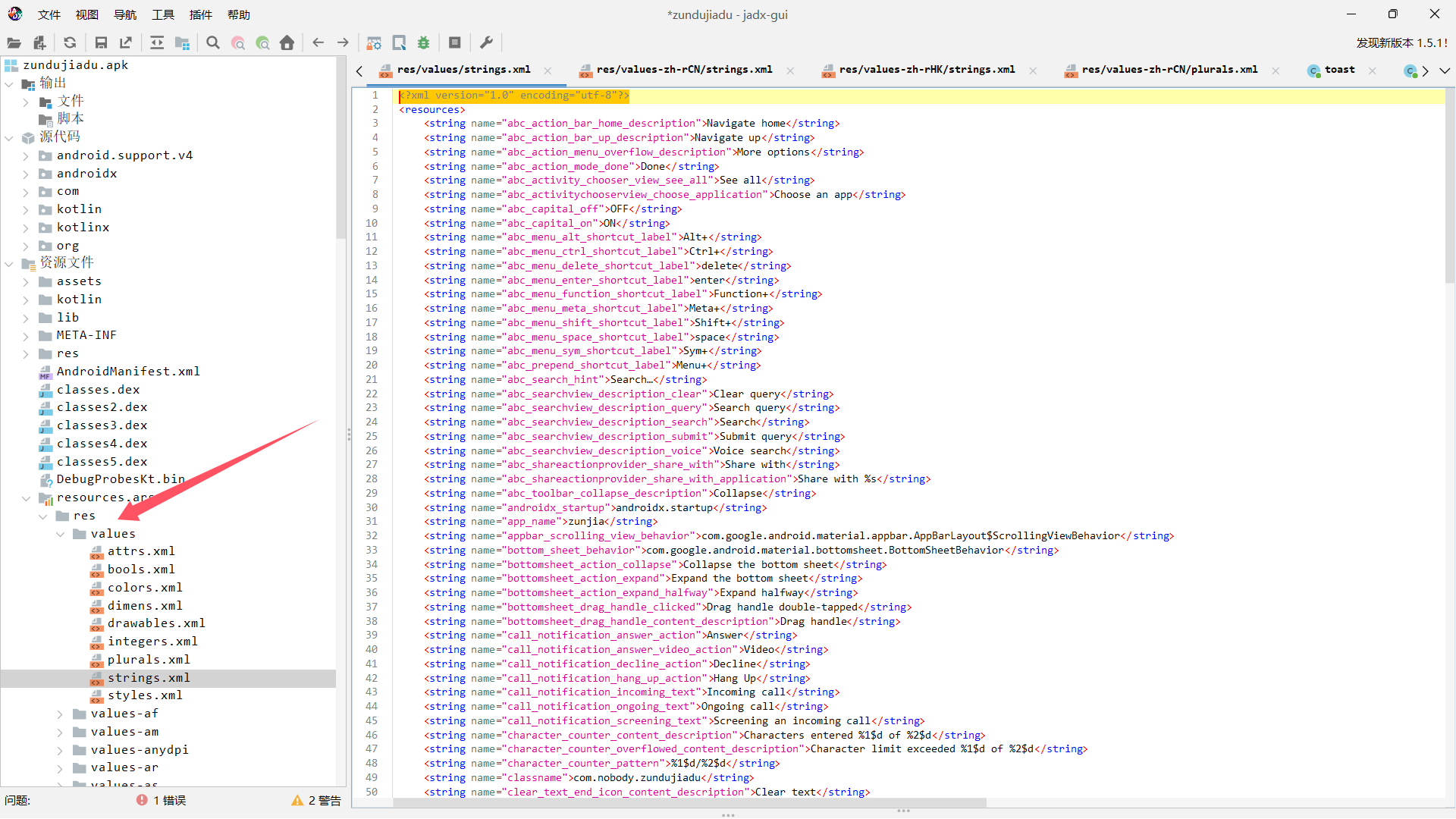
Task: Select colors.xml in the tree
Action: pyautogui.click(x=144, y=588)
